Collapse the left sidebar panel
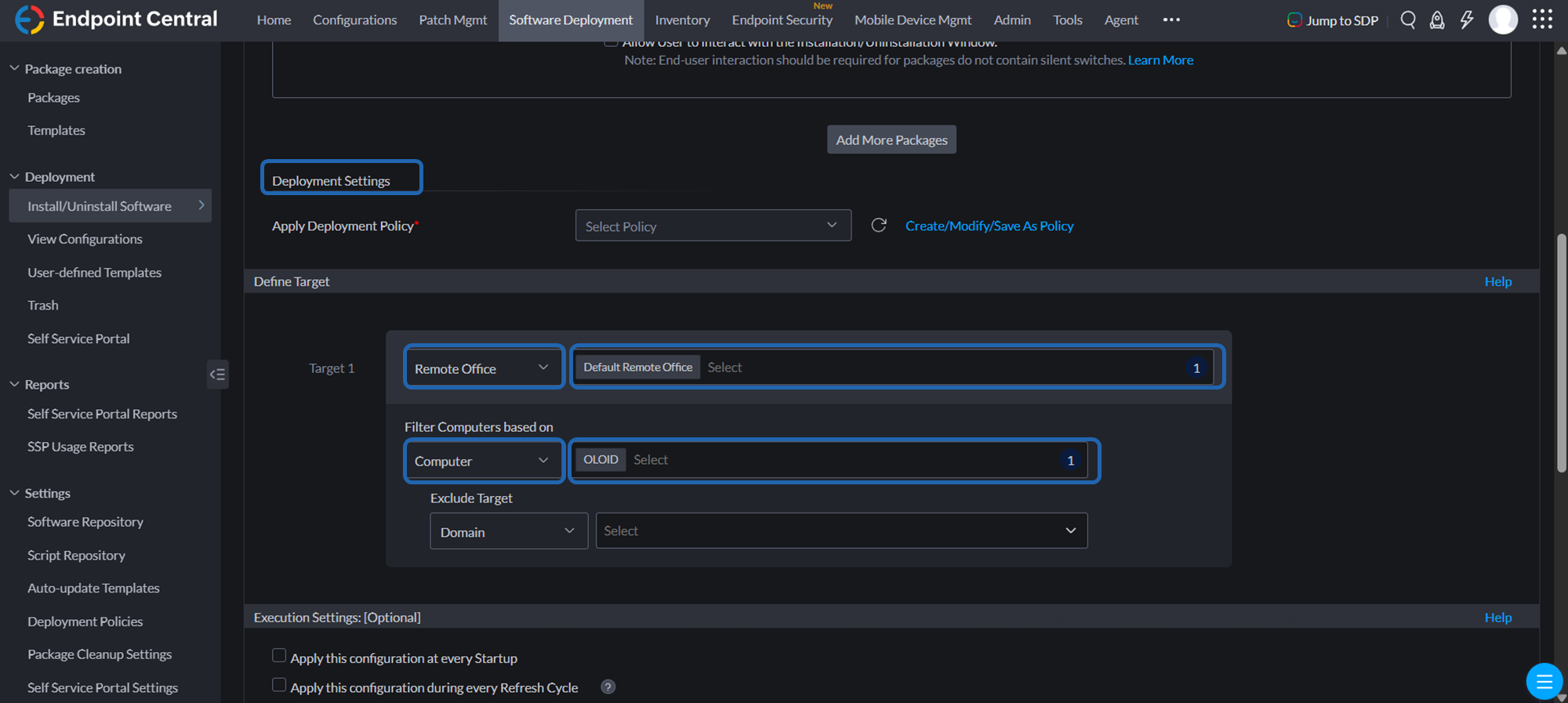The image size is (1568, 703). click(x=217, y=375)
